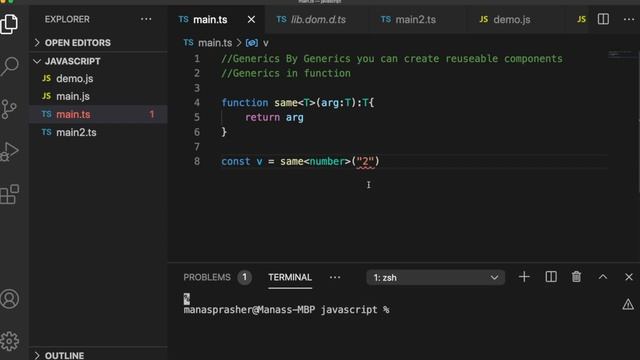
Task: Open the PROBLEMS panel tab
Action: pos(207,277)
